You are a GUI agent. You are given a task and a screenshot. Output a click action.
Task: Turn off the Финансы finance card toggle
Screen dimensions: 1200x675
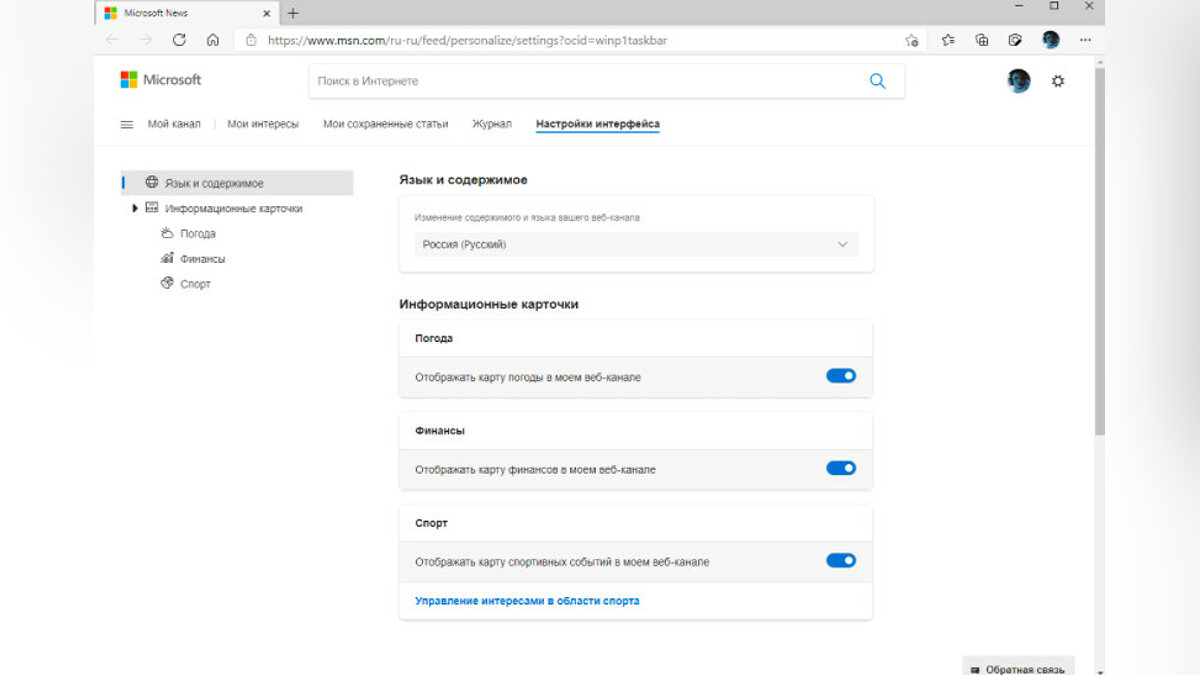coord(841,468)
